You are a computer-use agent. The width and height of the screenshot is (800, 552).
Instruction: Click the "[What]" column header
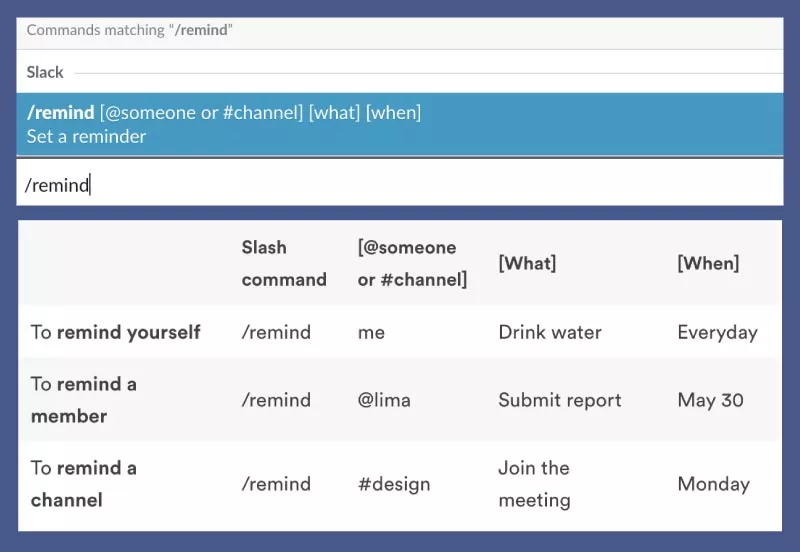click(x=527, y=263)
